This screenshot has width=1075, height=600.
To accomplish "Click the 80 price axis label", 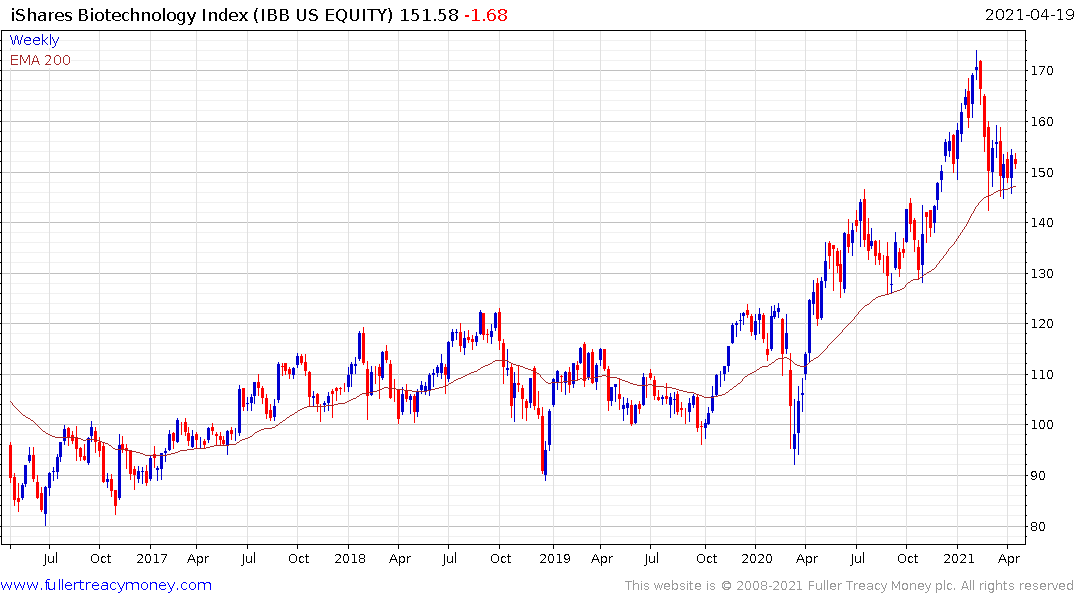I will tap(1038, 527).
